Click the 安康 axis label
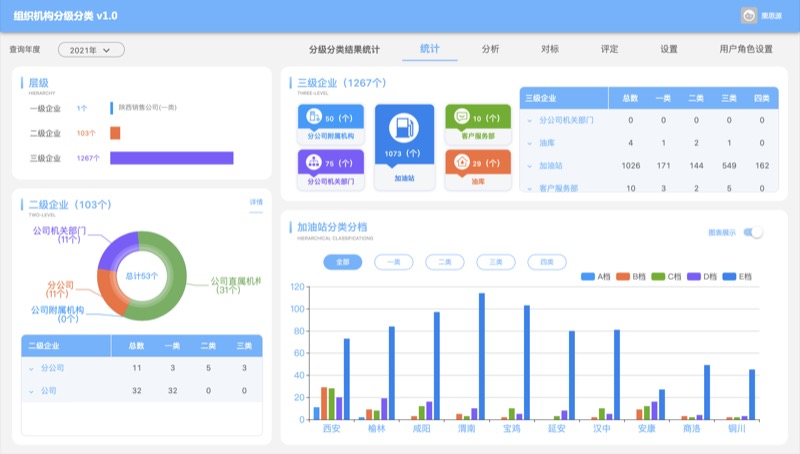Image resolution: width=800 pixels, height=454 pixels. tap(646, 428)
